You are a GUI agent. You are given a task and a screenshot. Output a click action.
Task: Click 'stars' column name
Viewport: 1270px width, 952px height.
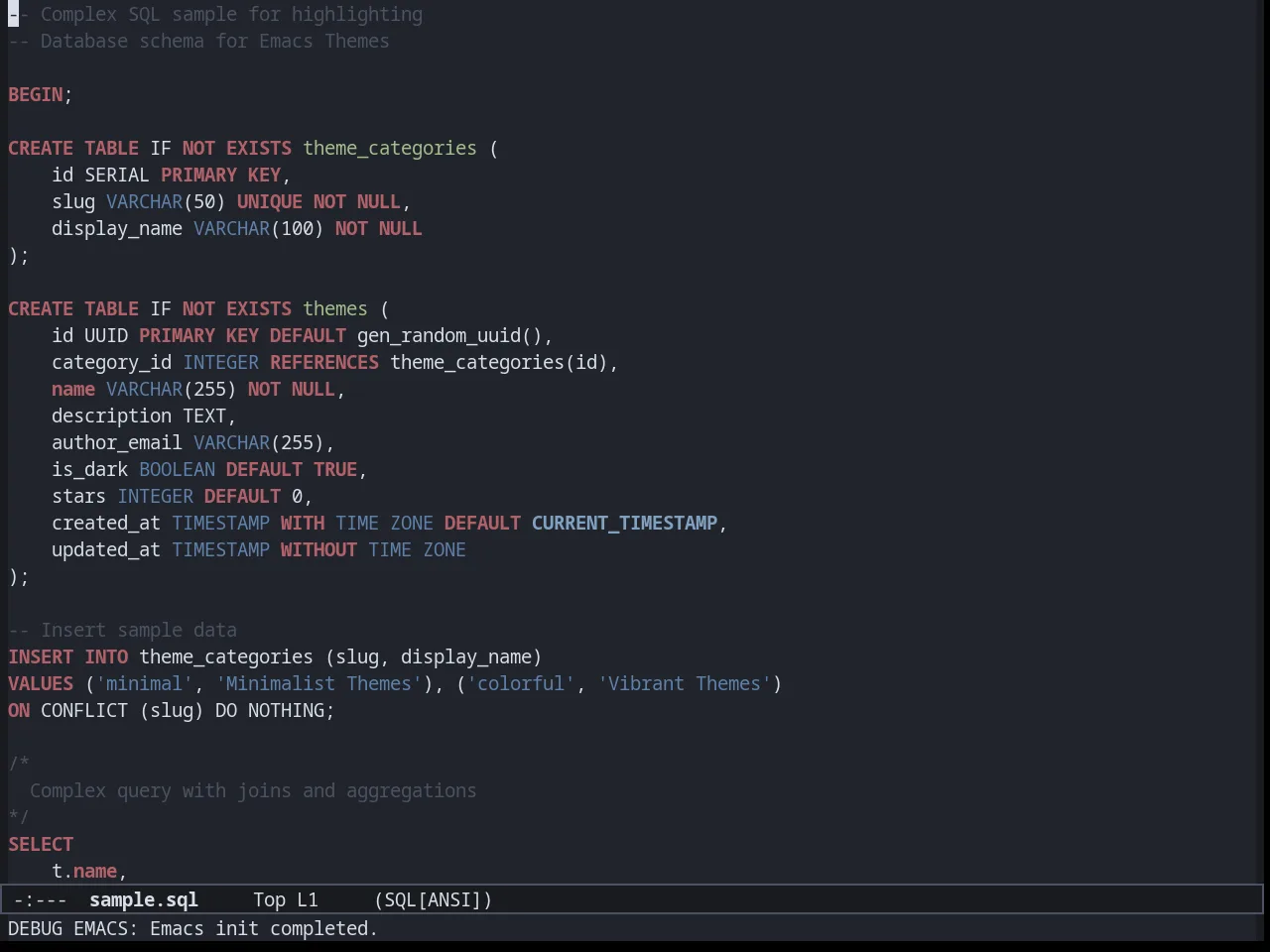(78, 496)
